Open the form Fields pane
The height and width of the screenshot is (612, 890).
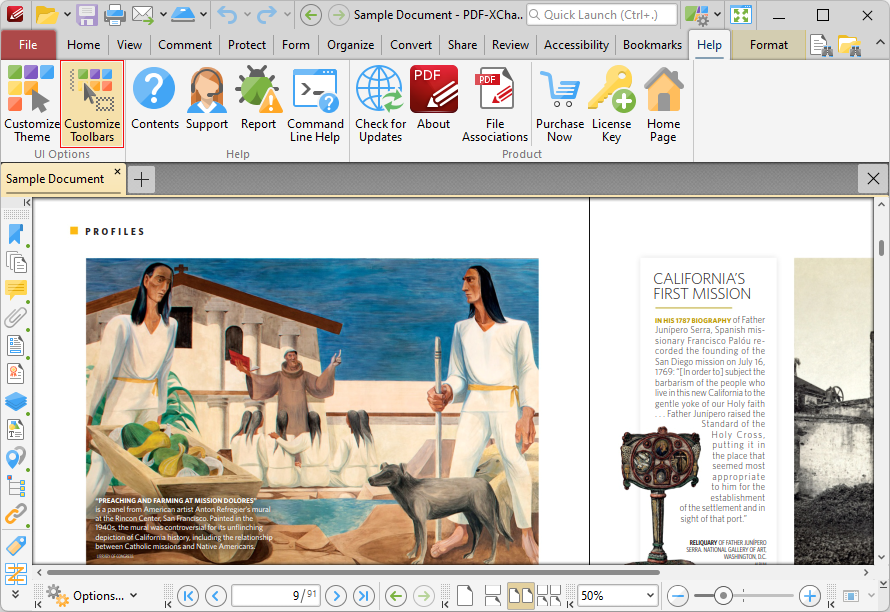[16, 345]
